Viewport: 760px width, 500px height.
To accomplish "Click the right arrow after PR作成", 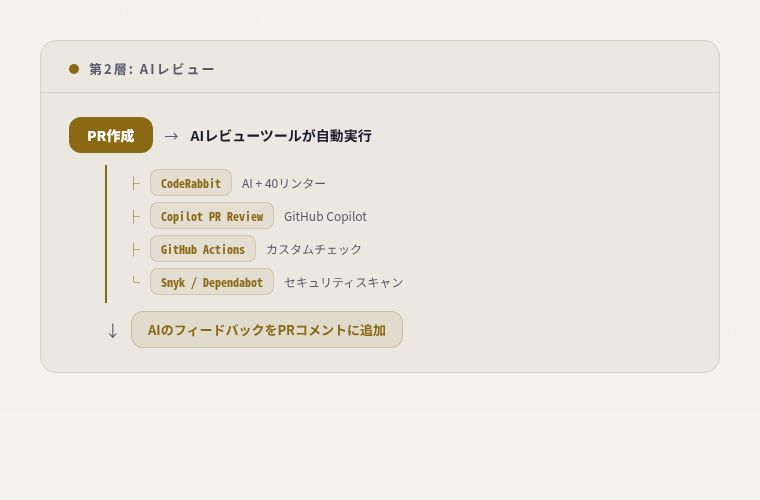I will 171,136.
